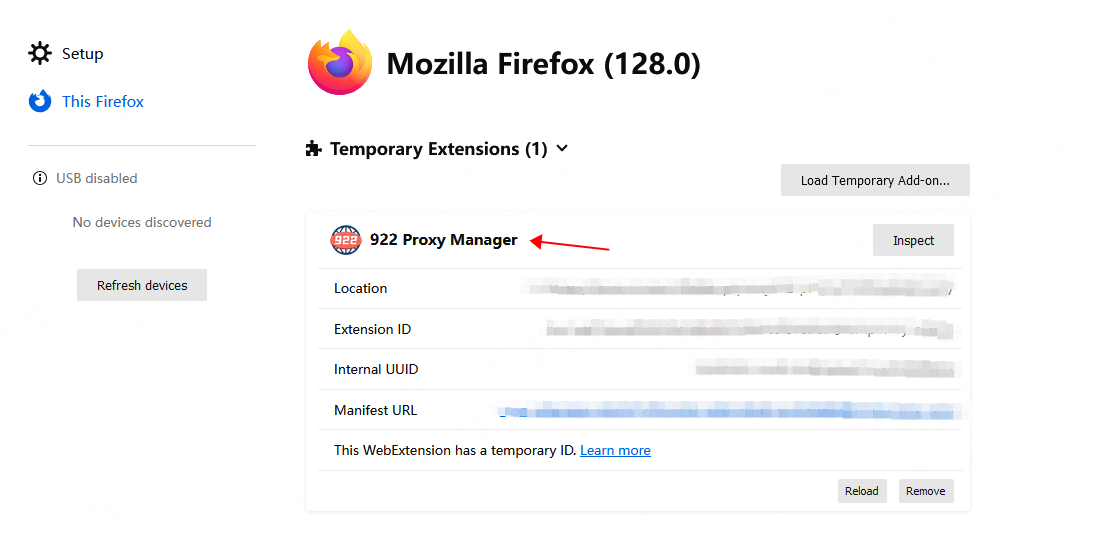Click Load Temporary Add-on button
This screenshot has width=1107, height=540.
pos(875,180)
